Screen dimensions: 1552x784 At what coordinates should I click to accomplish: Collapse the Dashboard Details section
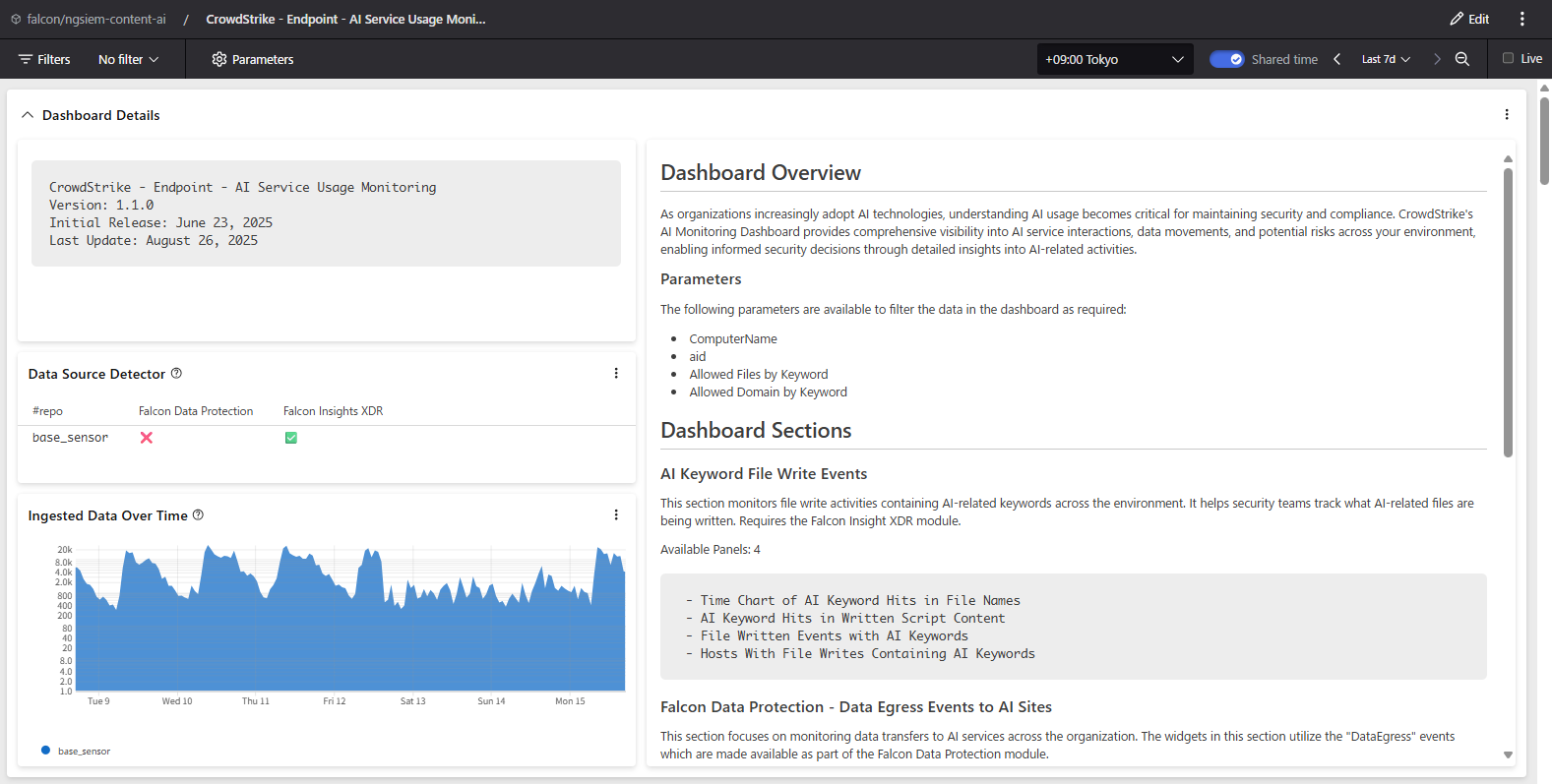pyautogui.click(x=28, y=115)
